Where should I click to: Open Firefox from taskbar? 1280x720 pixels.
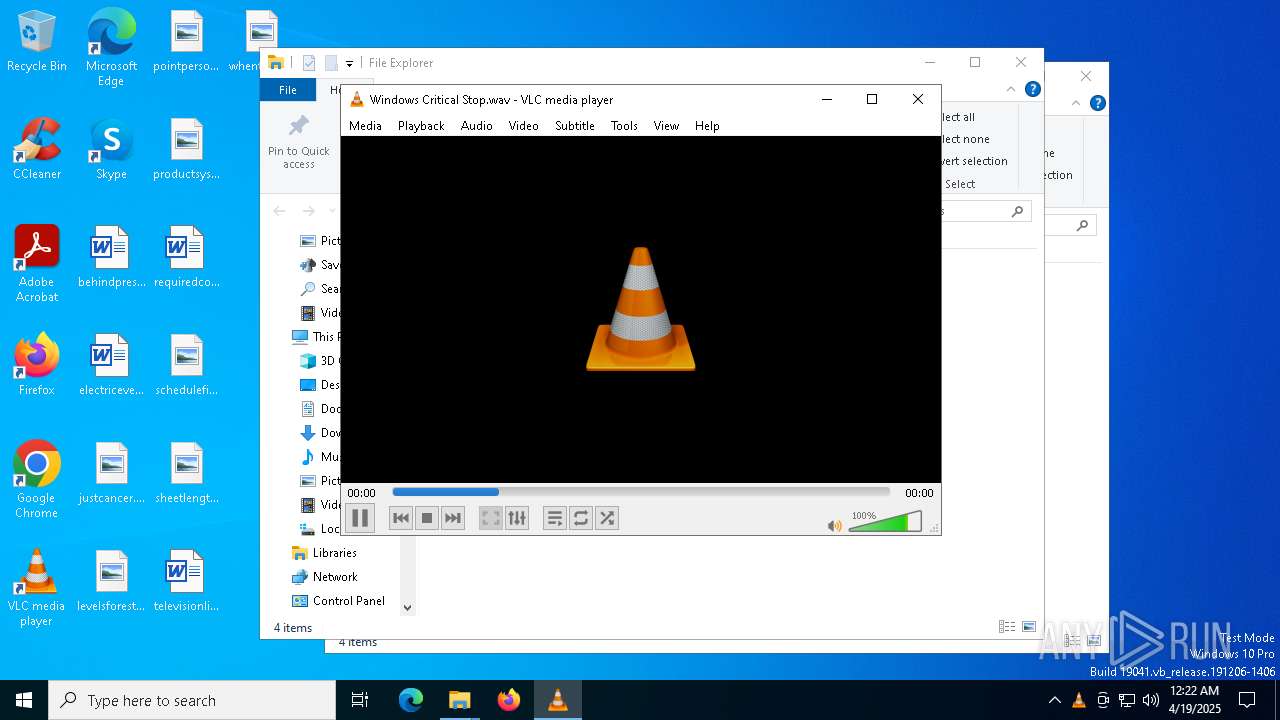509,700
